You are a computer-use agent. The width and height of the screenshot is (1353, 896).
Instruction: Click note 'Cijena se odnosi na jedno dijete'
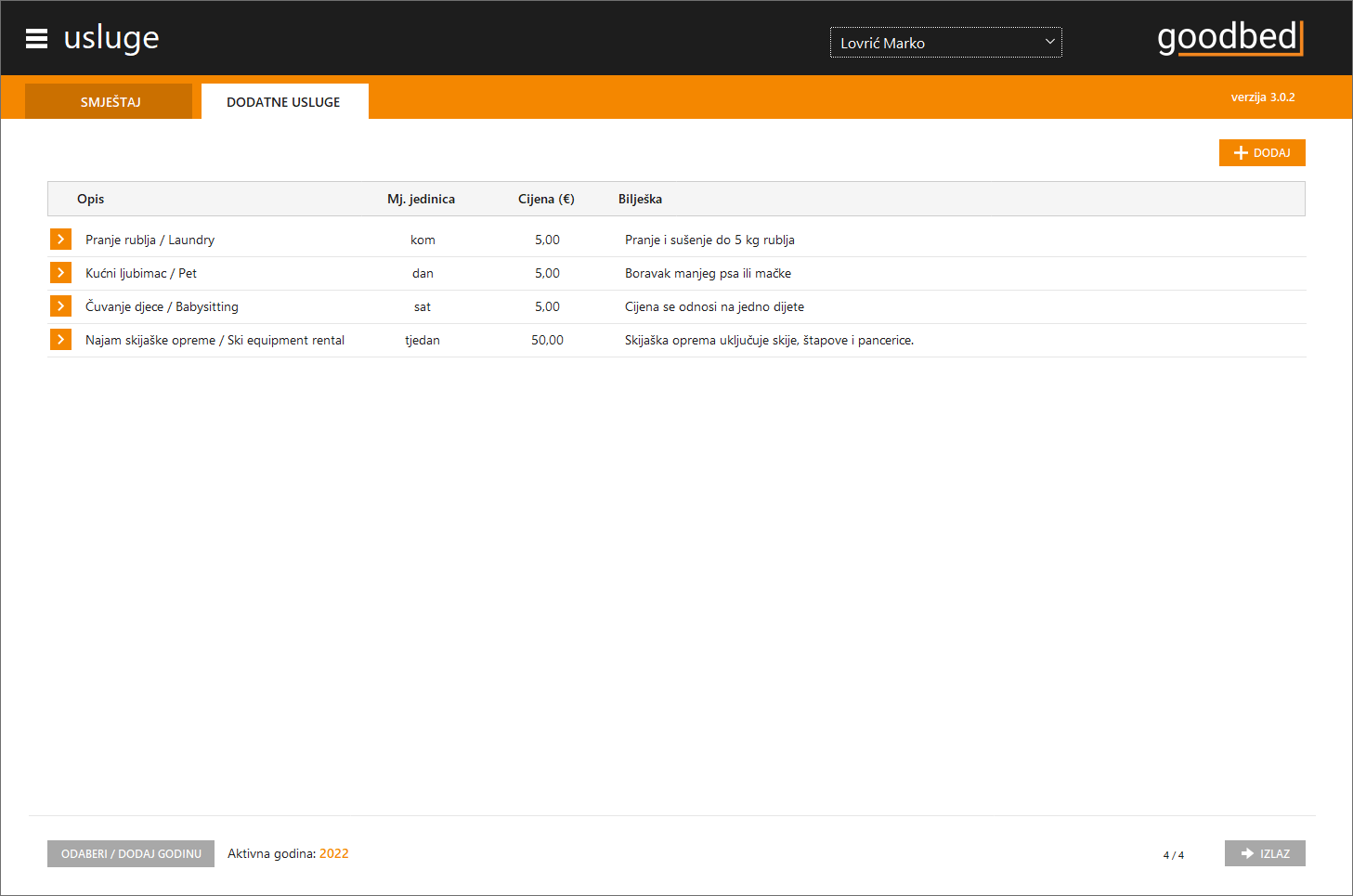tap(715, 306)
